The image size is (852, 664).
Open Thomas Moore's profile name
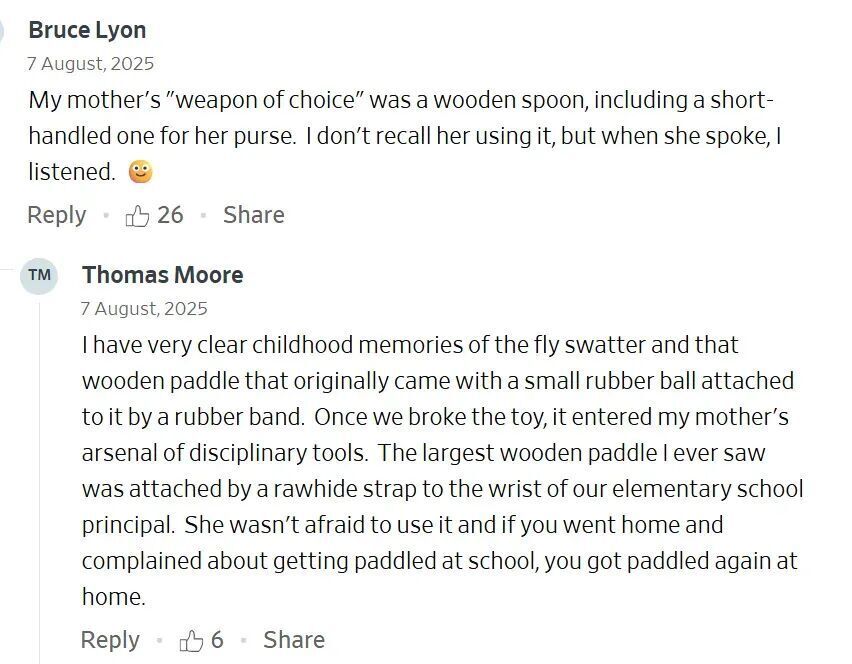162,275
